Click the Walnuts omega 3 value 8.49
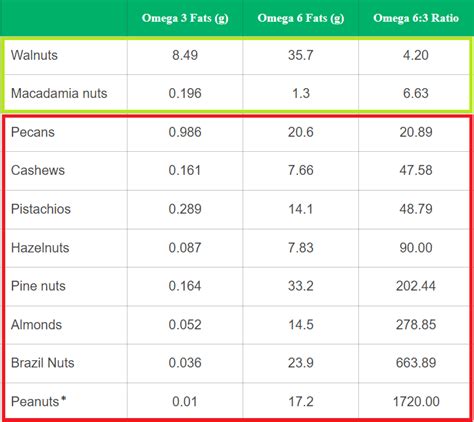The image size is (474, 422). (185, 55)
